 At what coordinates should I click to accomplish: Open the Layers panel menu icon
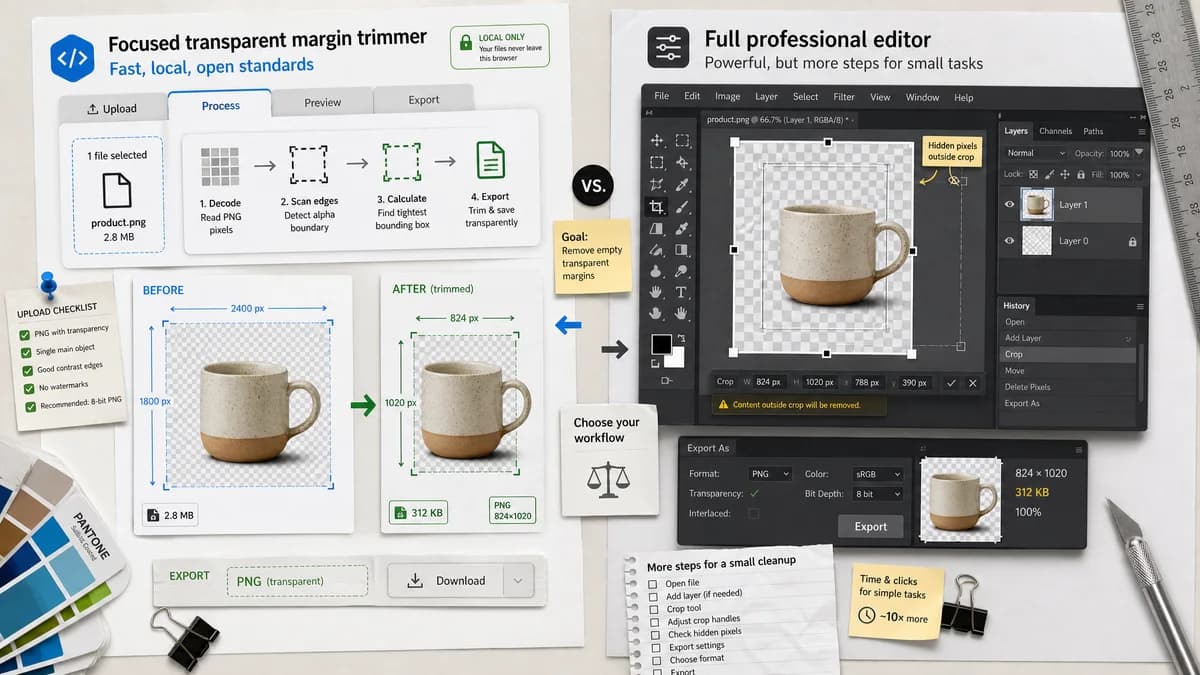tap(1141, 131)
